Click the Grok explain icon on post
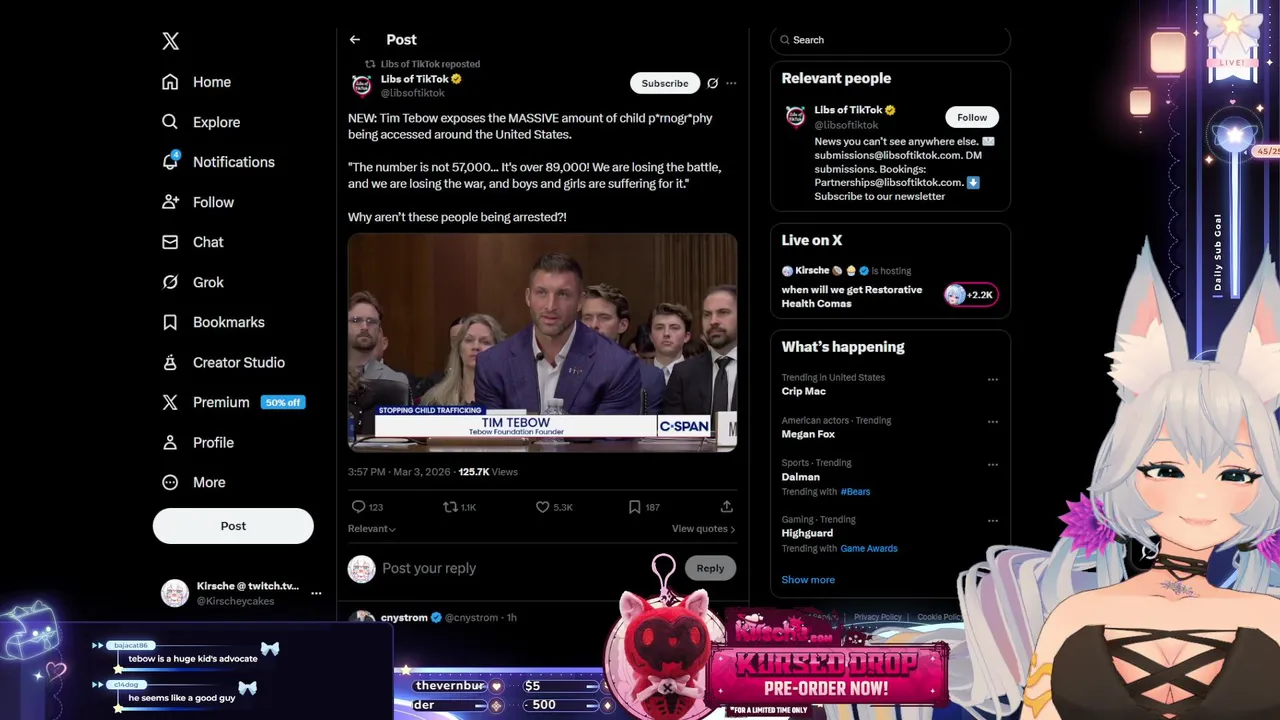This screenshot has height=720, width=1280. 712,83
